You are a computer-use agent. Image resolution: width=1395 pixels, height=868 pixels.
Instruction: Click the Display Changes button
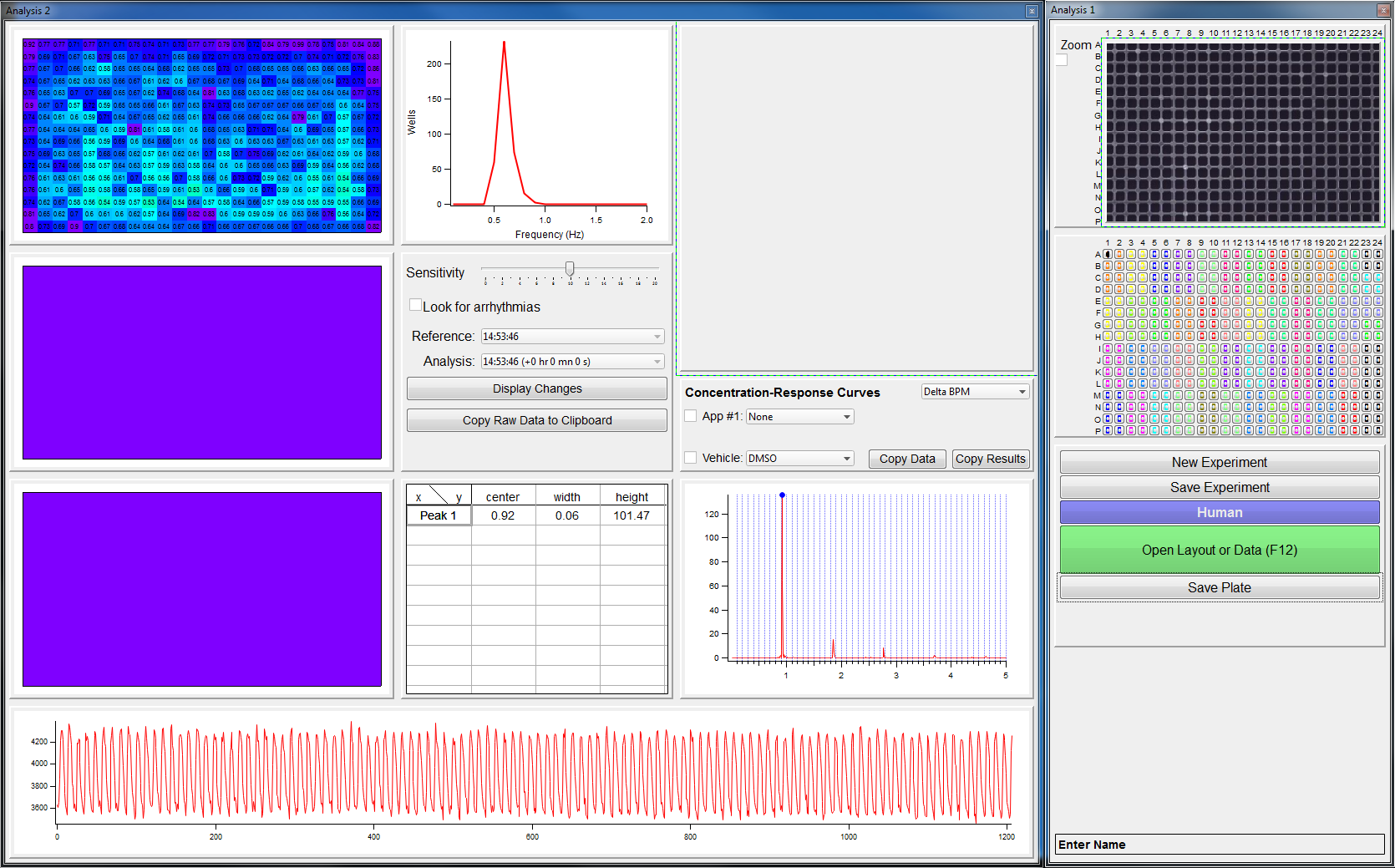coord(536,389)
